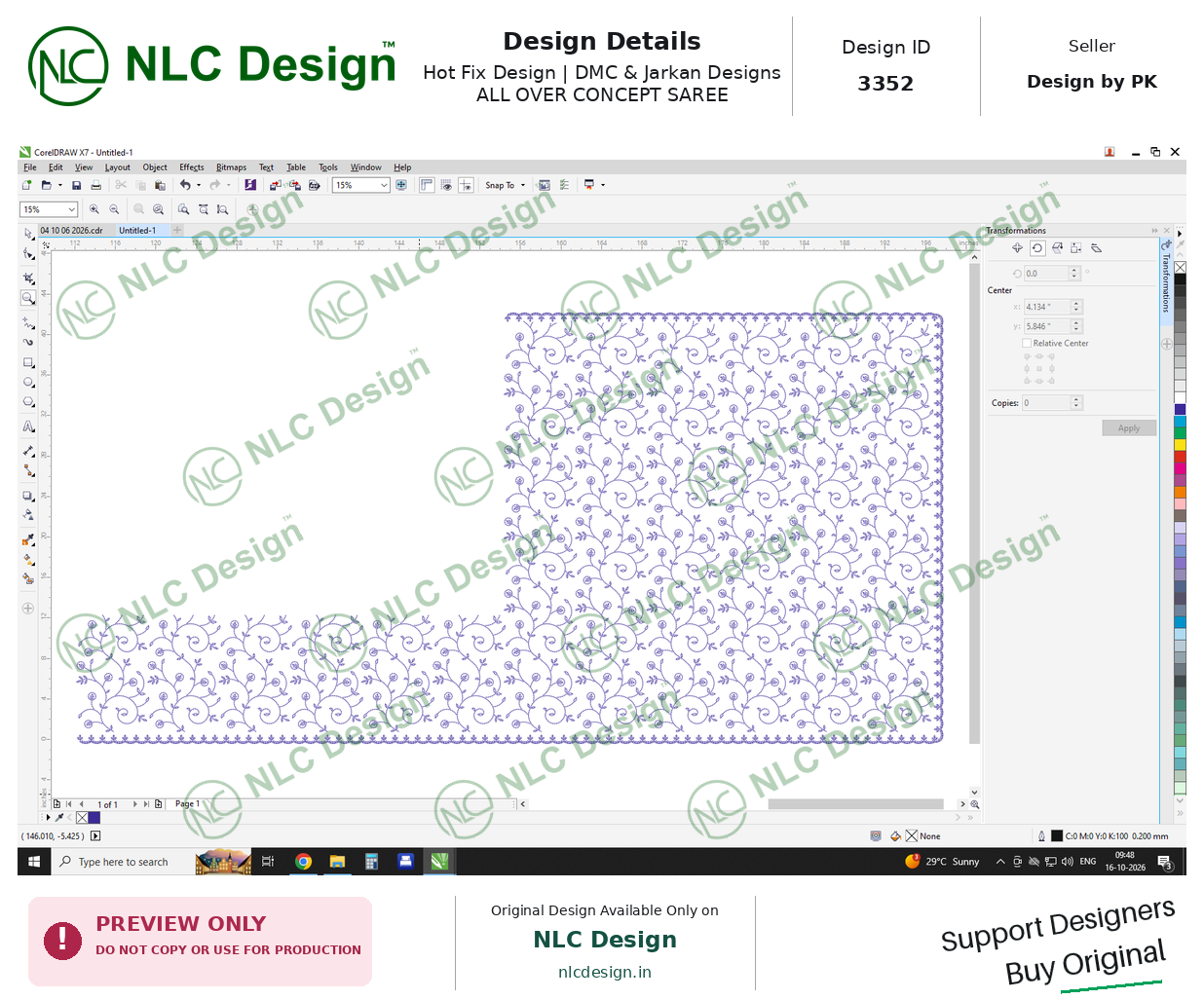Toggle Show Guidelines button
Viewport: 1204px width, 1000px height.
point(466,185)
